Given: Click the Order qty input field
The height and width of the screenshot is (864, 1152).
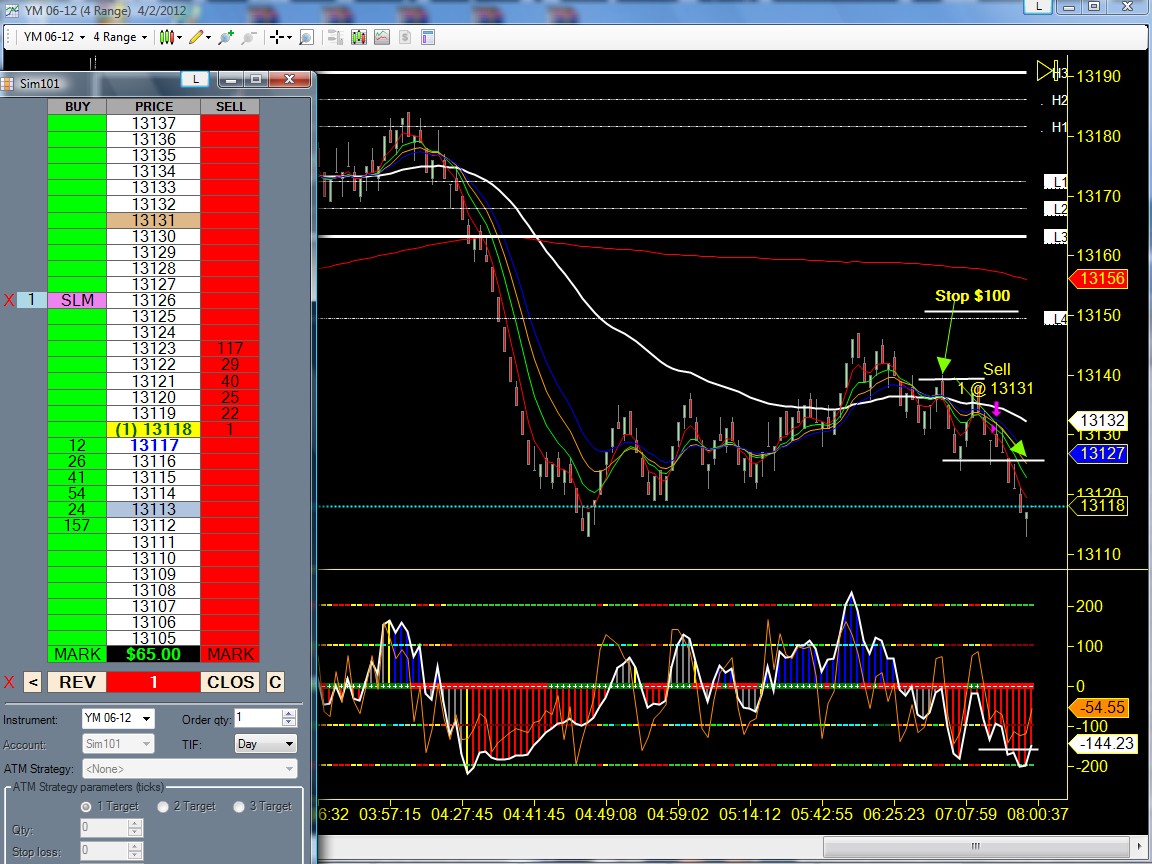Looking at the screenshot, I should [258, 719].
